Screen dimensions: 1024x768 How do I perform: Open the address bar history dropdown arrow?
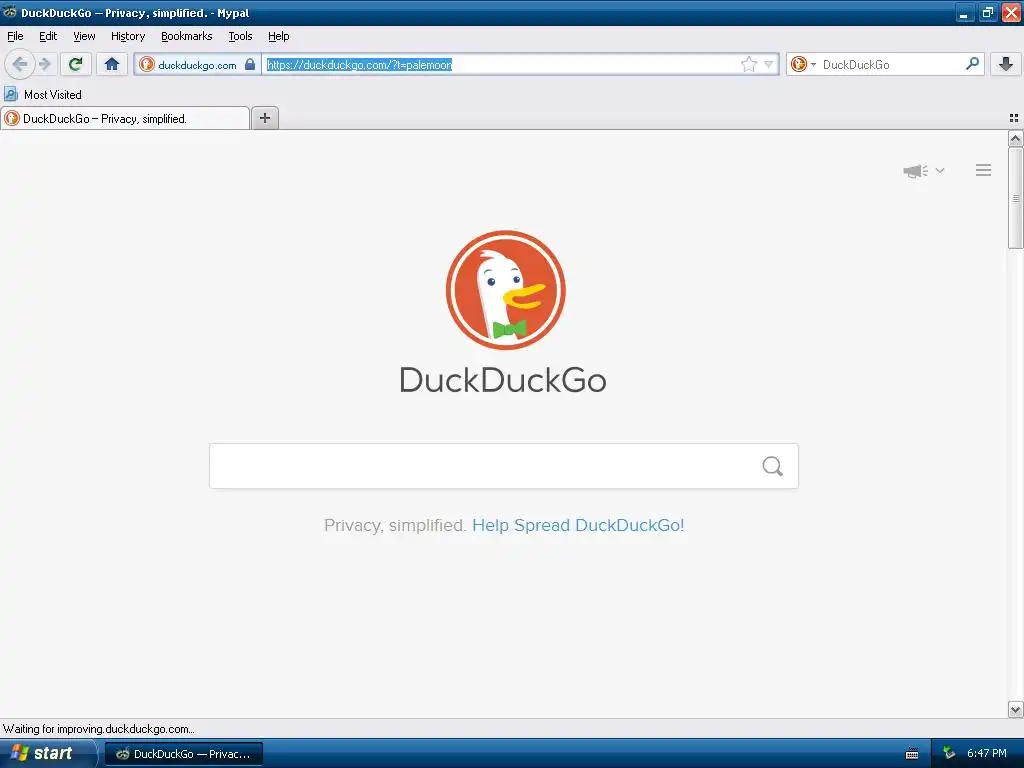pyautogui.click(x=769, y=64)
